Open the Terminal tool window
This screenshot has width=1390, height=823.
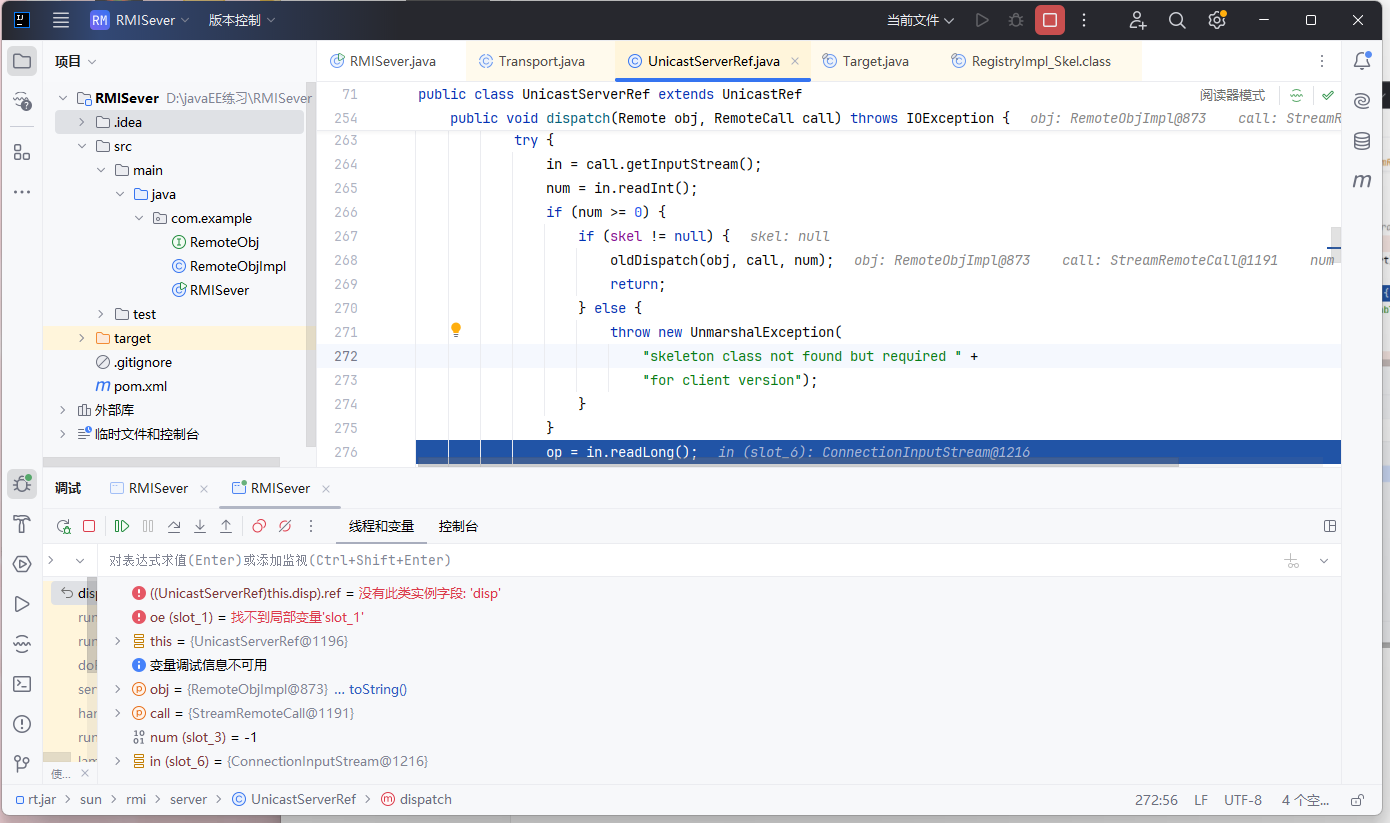pos(21,684)
